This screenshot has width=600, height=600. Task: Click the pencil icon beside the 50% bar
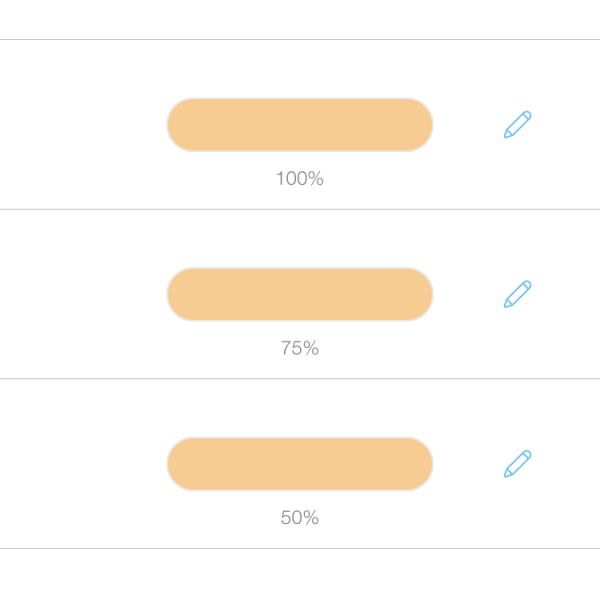pyautogui.click(x=517, y=464)
